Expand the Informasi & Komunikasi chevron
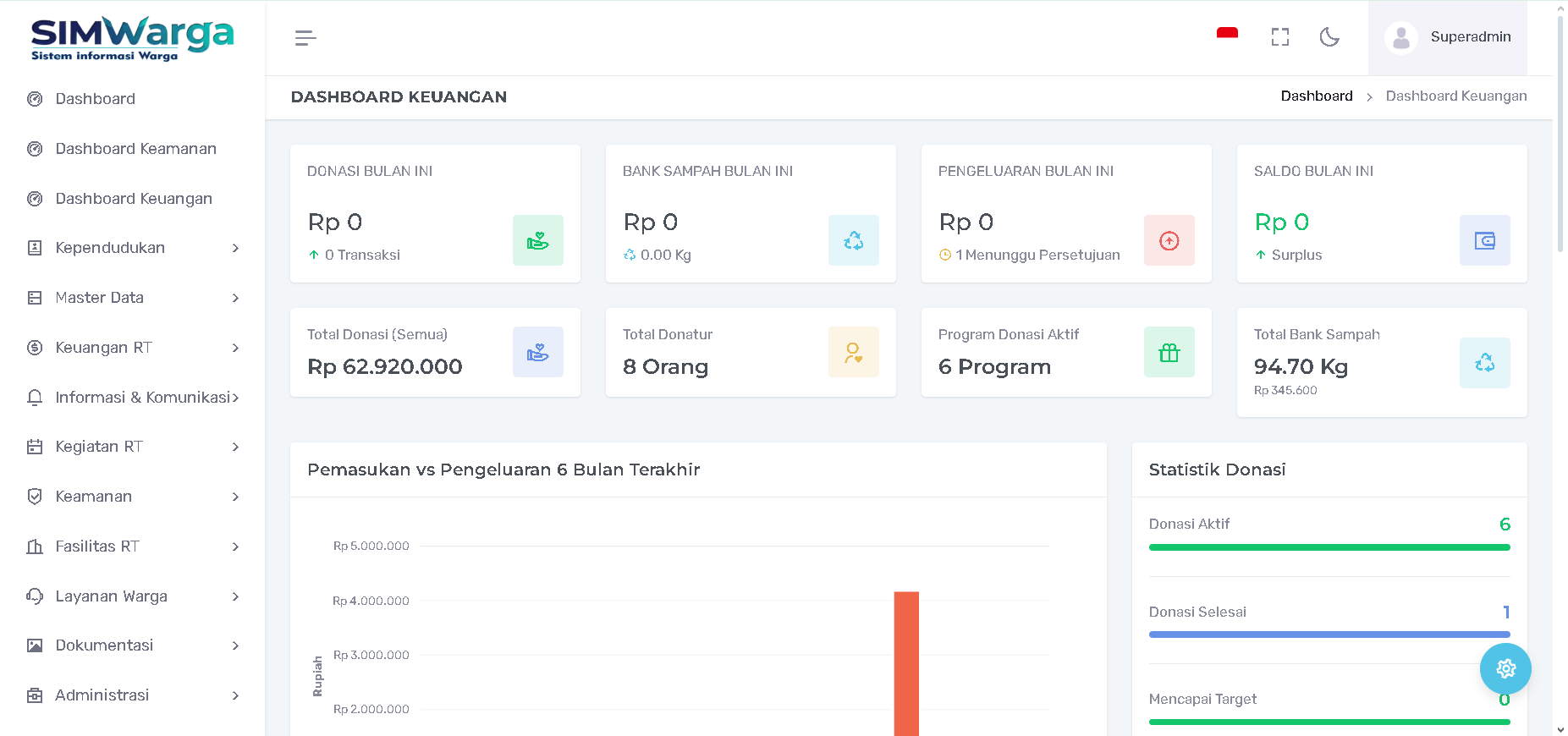The image size is (1568, 736). (x=235, y=398)
